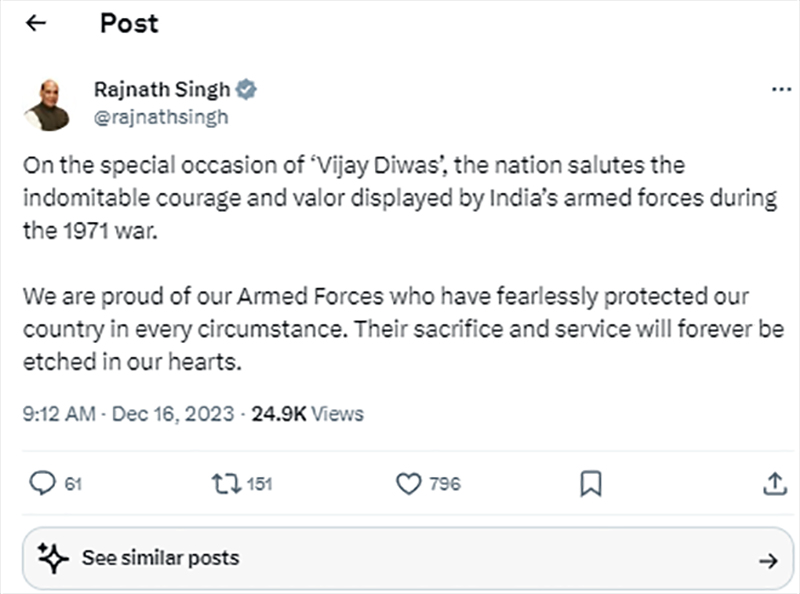Like the post with the heart icon

408,484
